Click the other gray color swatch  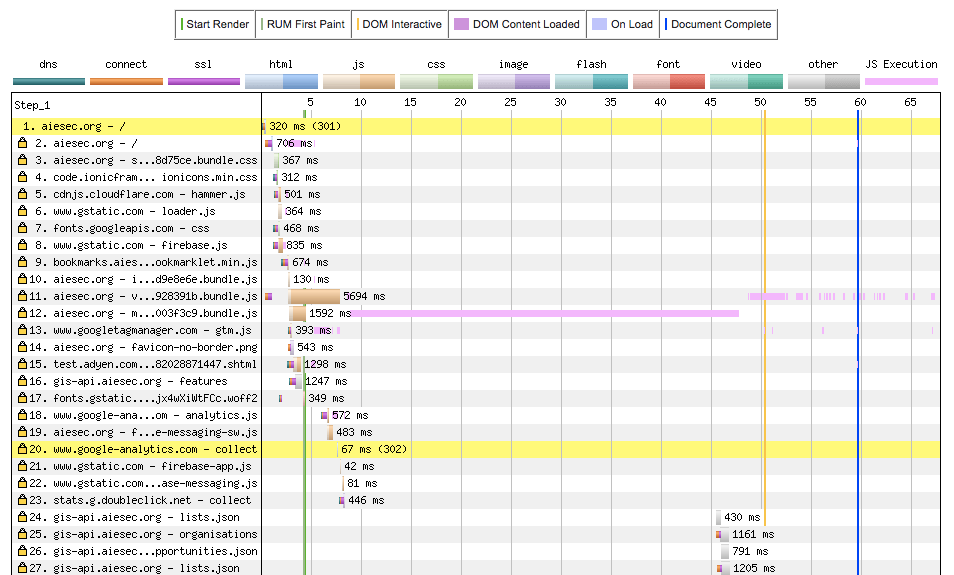(x=824, y=82)
